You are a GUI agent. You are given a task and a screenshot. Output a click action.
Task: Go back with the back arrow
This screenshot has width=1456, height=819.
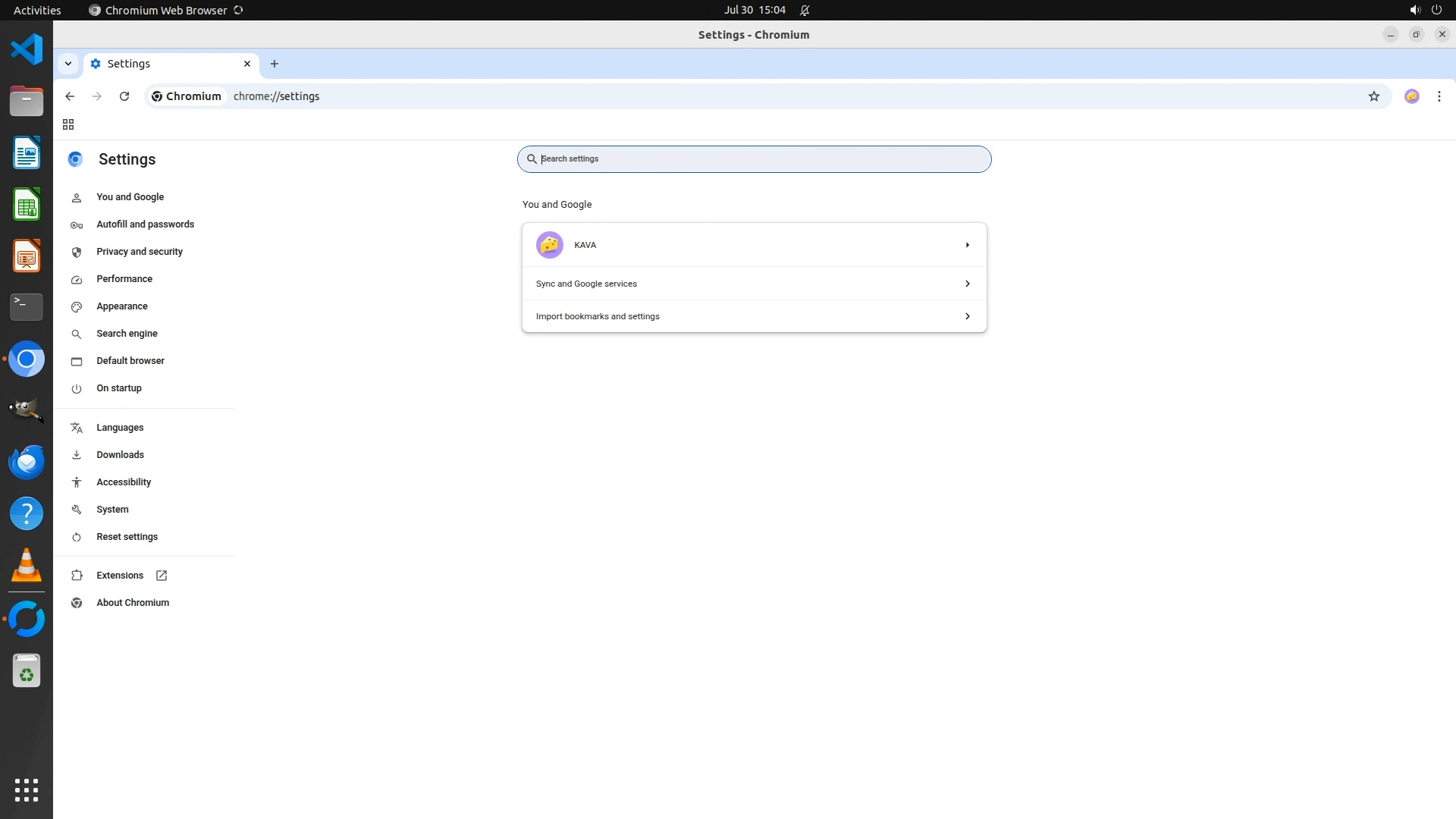(70, 96)
